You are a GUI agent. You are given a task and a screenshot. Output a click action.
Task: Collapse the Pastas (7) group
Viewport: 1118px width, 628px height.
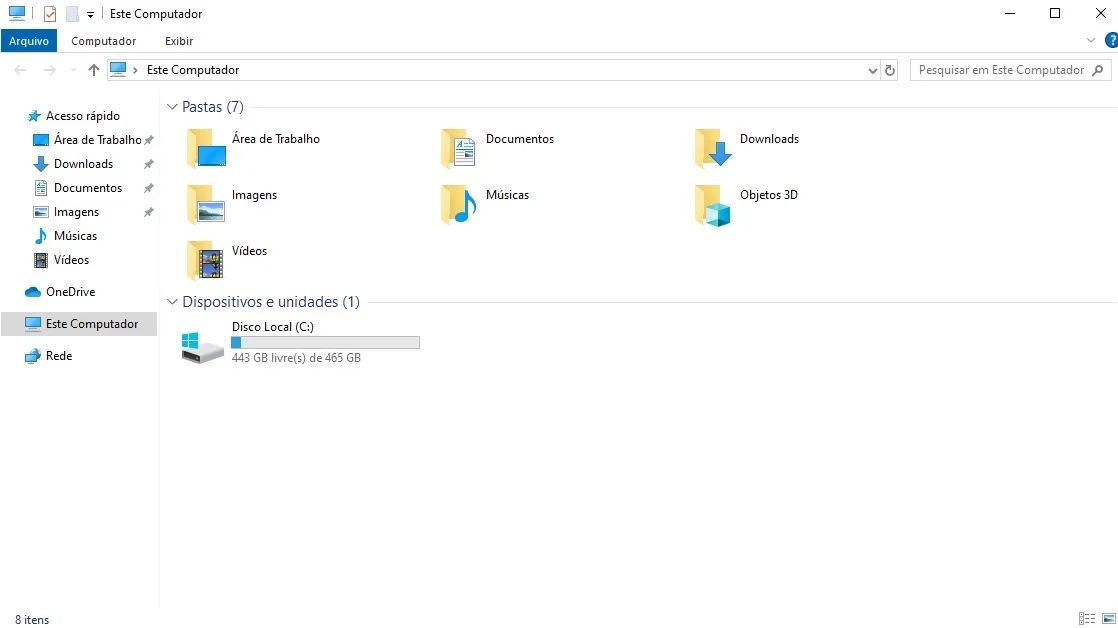pos(172,107)
